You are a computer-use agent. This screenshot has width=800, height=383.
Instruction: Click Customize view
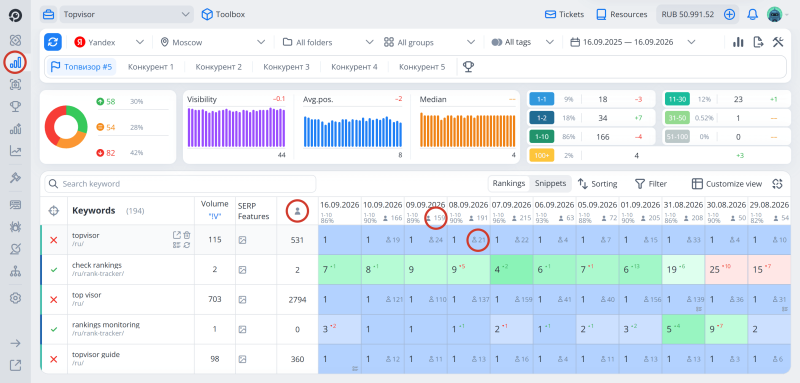pos(727,184)
